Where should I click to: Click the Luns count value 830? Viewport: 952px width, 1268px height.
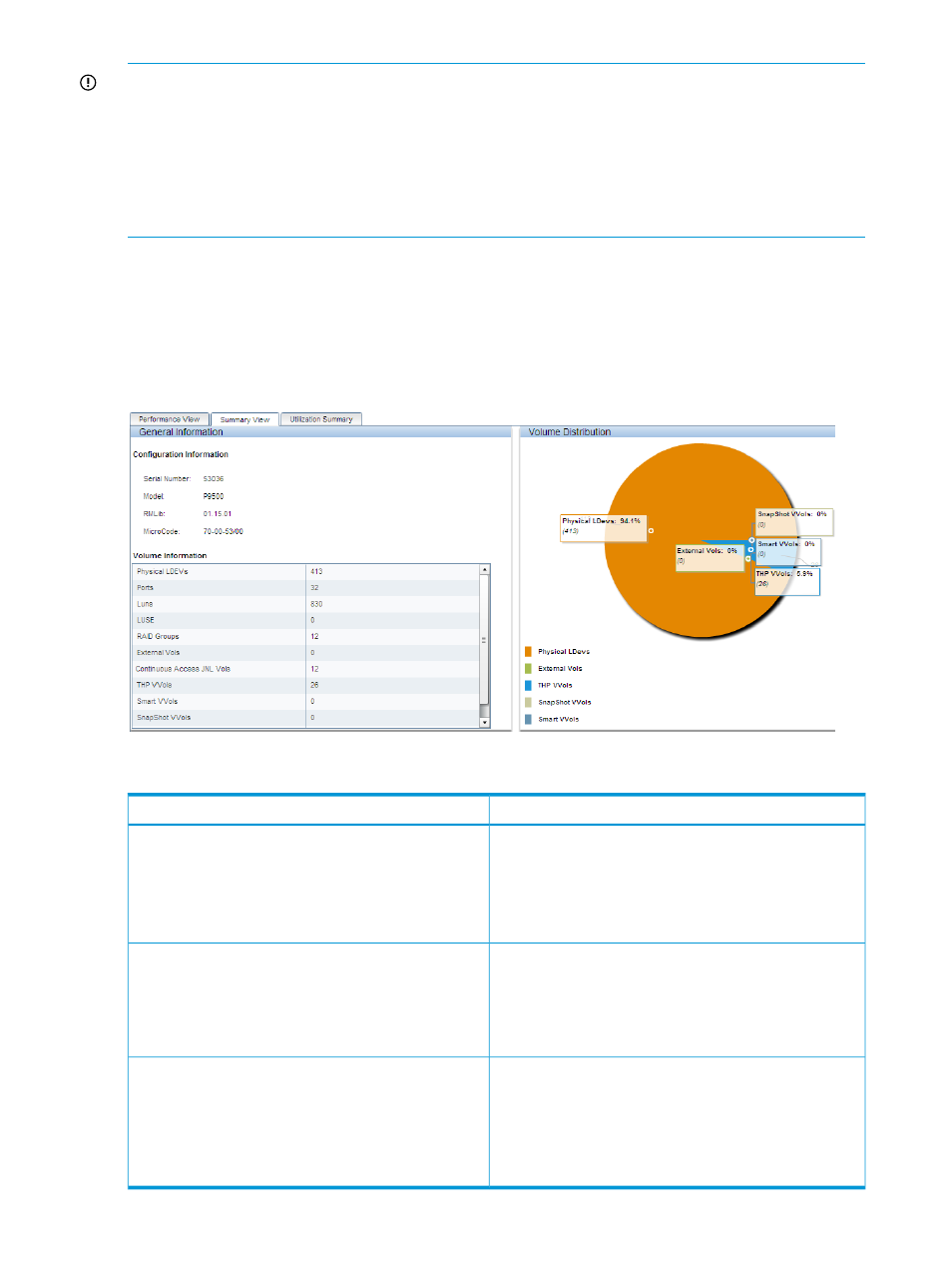[x=316, y=604]
